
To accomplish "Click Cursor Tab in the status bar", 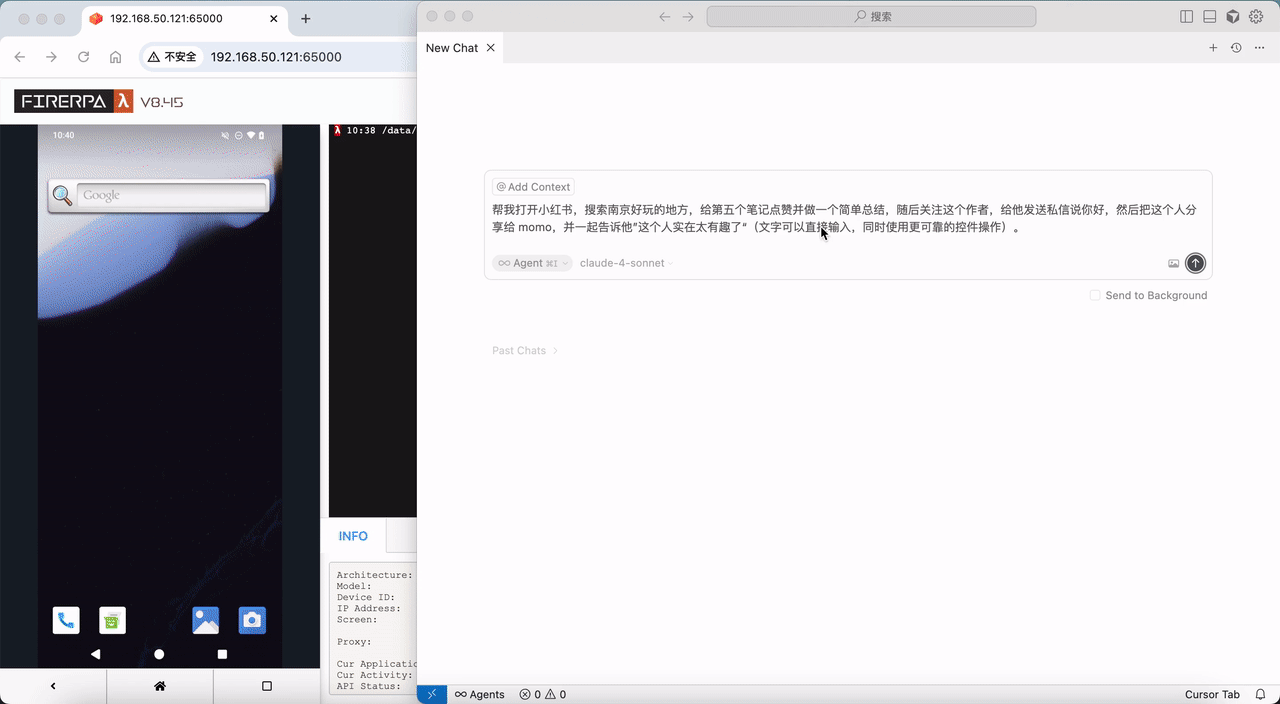I will (1212, 694).
